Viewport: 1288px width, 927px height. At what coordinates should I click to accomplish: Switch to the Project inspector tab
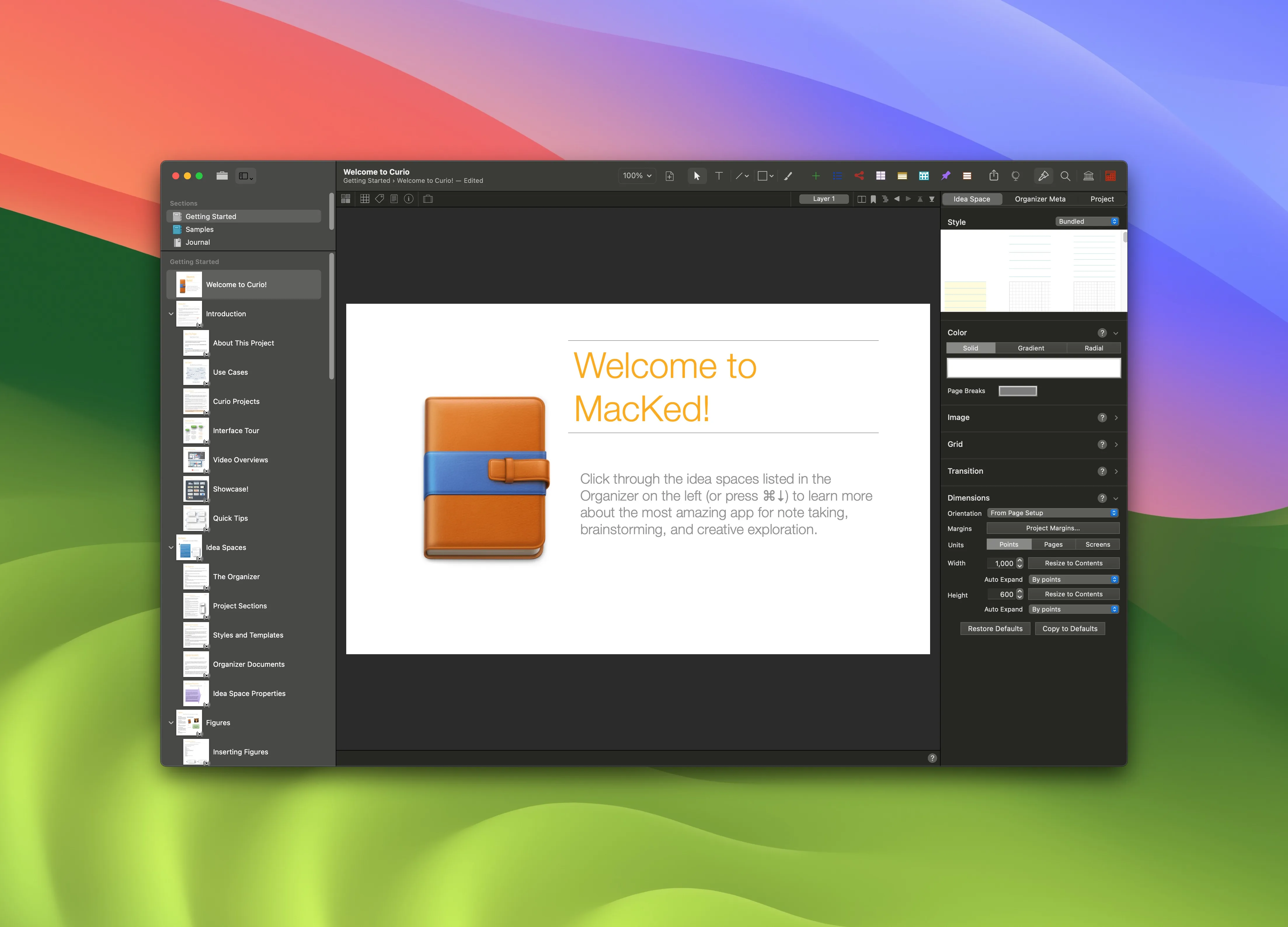1102,199
